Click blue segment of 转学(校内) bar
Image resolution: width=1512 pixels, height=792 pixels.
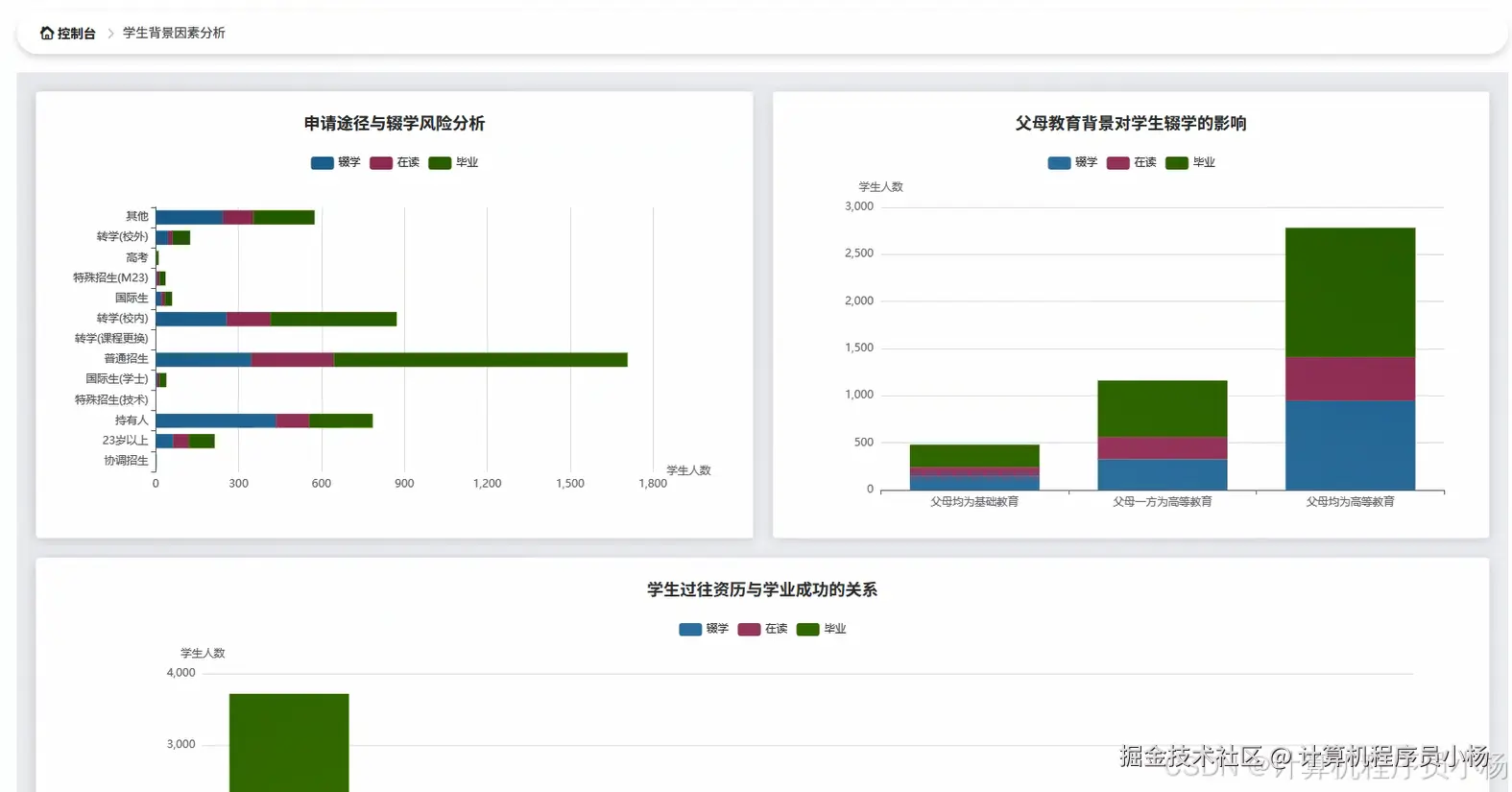tap(191, 320)
